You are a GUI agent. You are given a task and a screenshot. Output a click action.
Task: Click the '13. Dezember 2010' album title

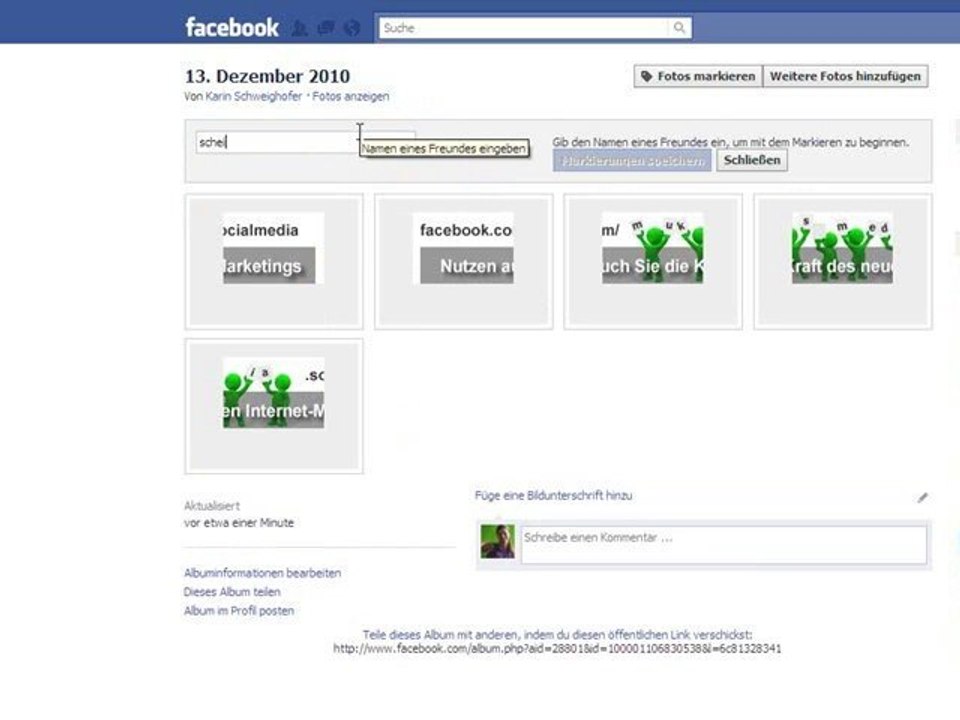pyautogui.click(x=268, y=76)
